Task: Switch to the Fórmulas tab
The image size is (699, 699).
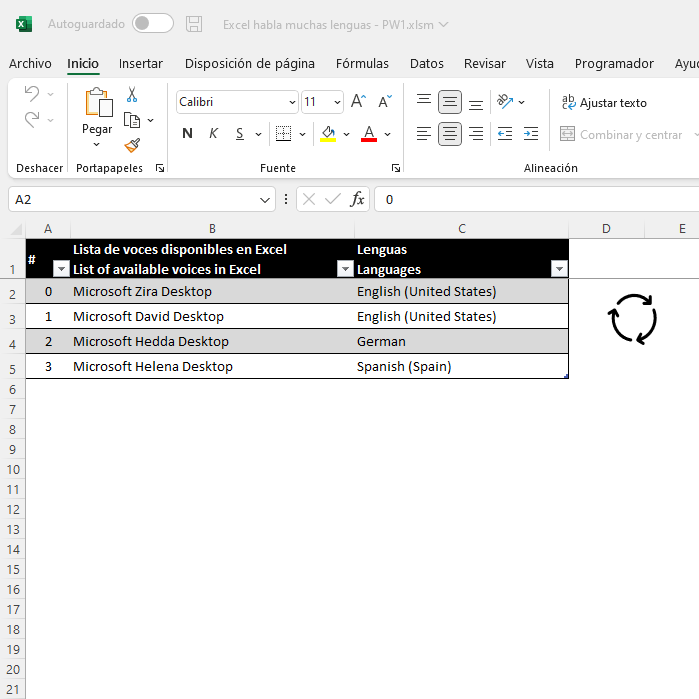Action: [x=362, y=64]
